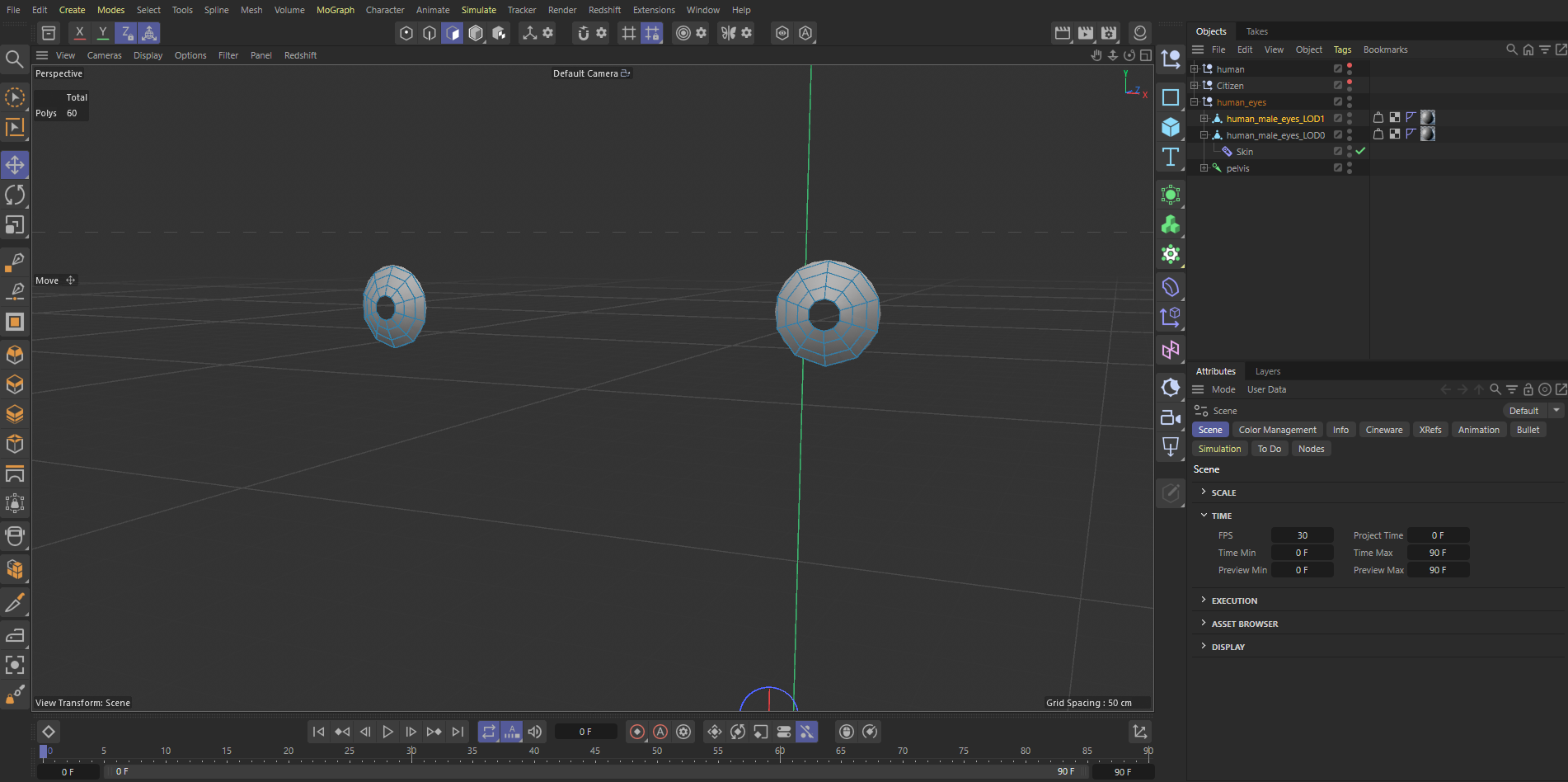Select the Scale tool
The image size is (1568, 782).
click(x=15, y=225)
